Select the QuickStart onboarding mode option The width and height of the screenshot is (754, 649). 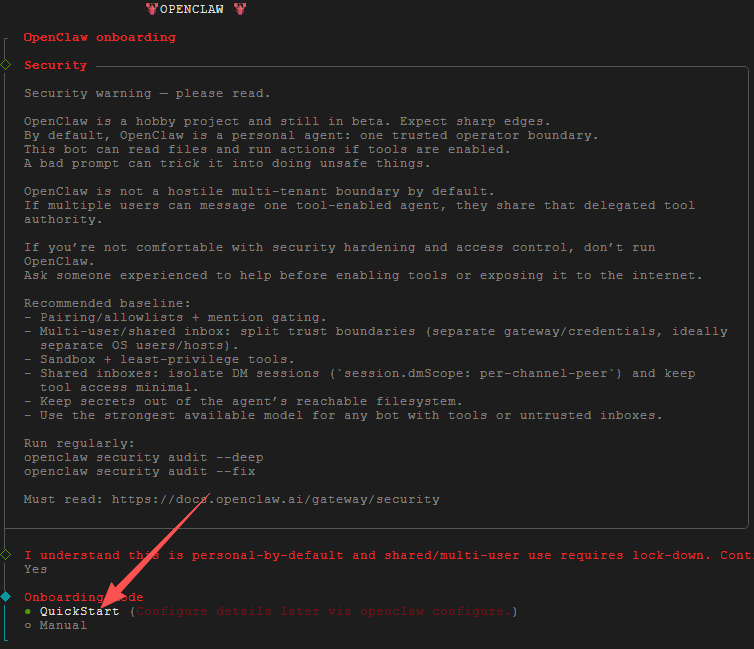(79, 611)
